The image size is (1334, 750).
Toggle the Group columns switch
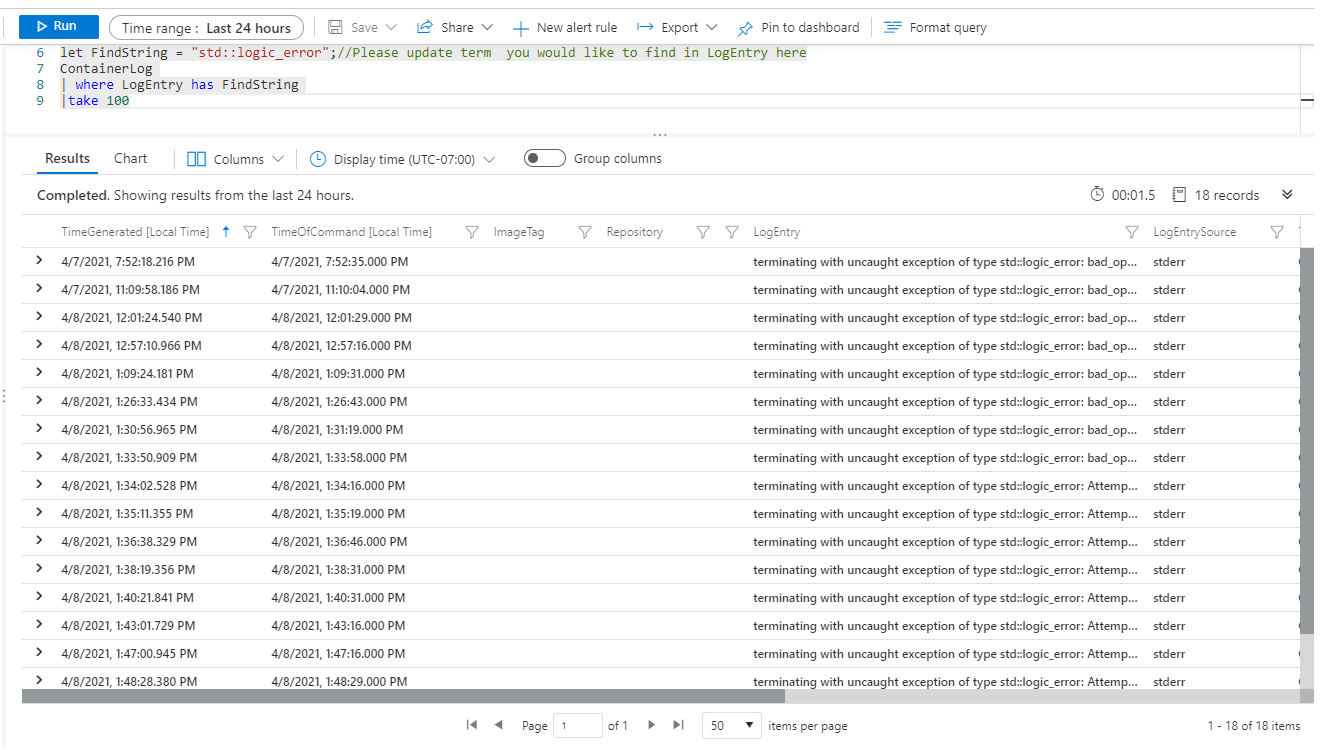(545, 158)
